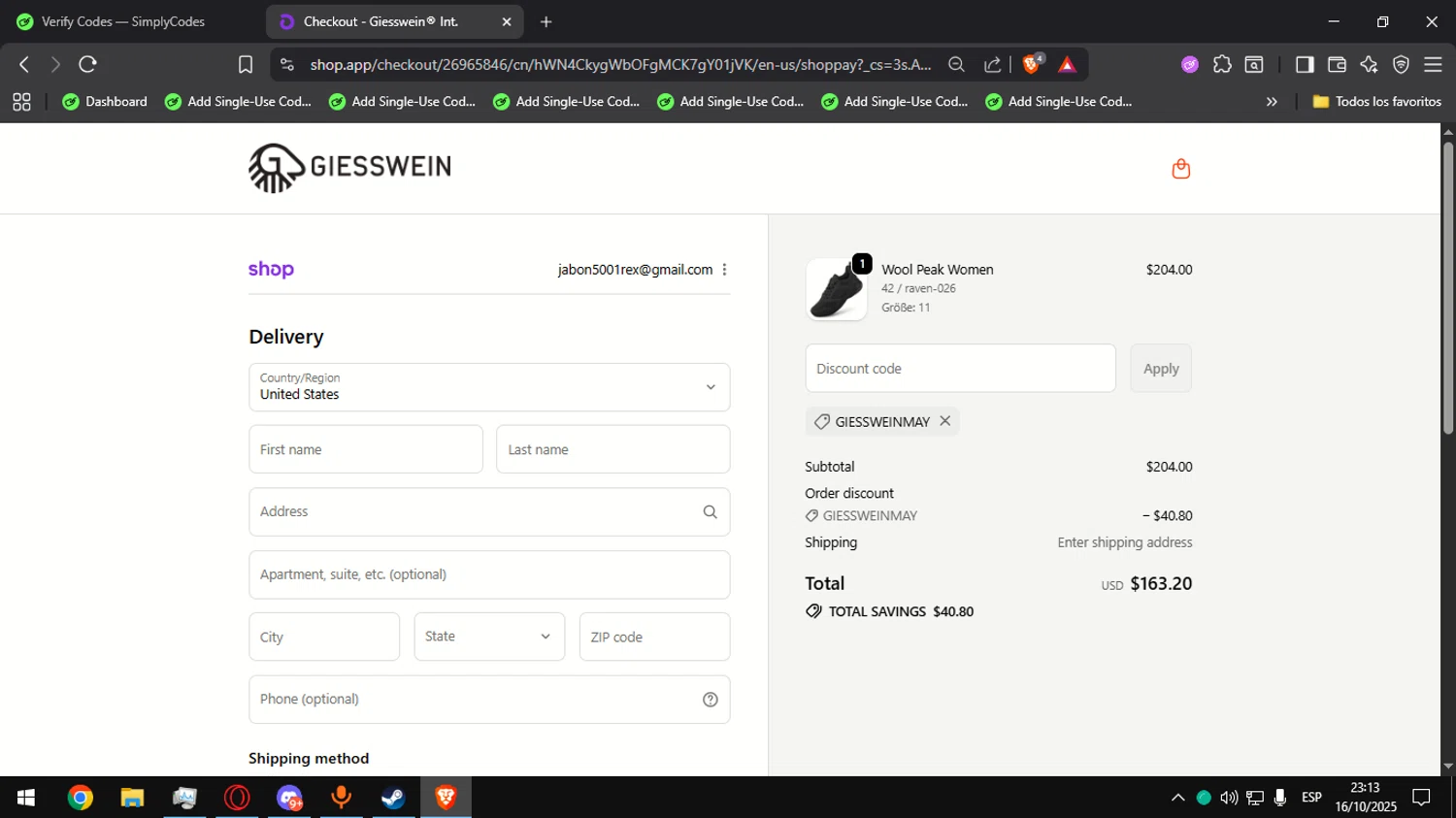Click into the ZIP code field
Viewport: 1456px width, 818px height.
click(655, 637)
